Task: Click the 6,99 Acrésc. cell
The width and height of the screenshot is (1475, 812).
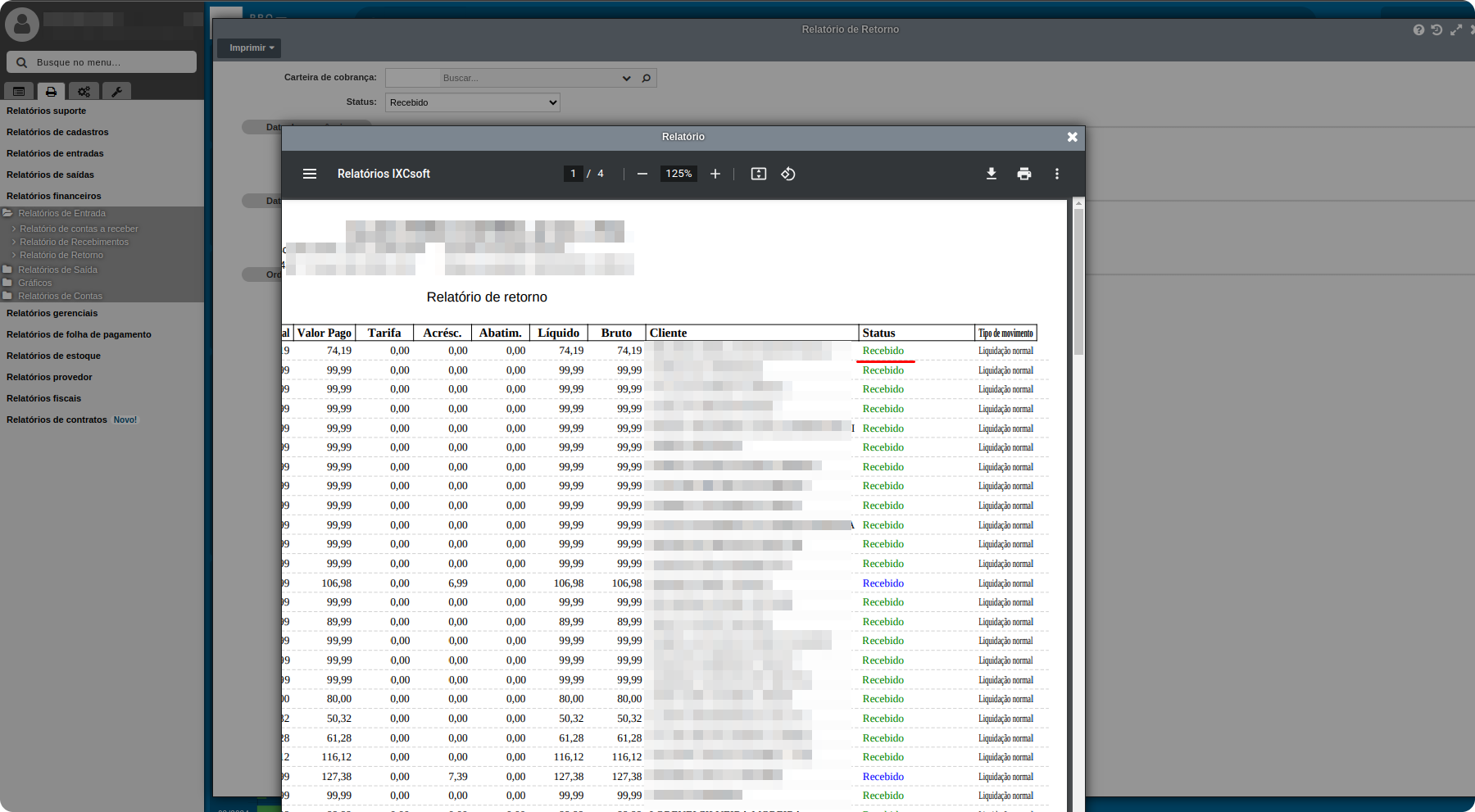Action: [x=458, y=583]
